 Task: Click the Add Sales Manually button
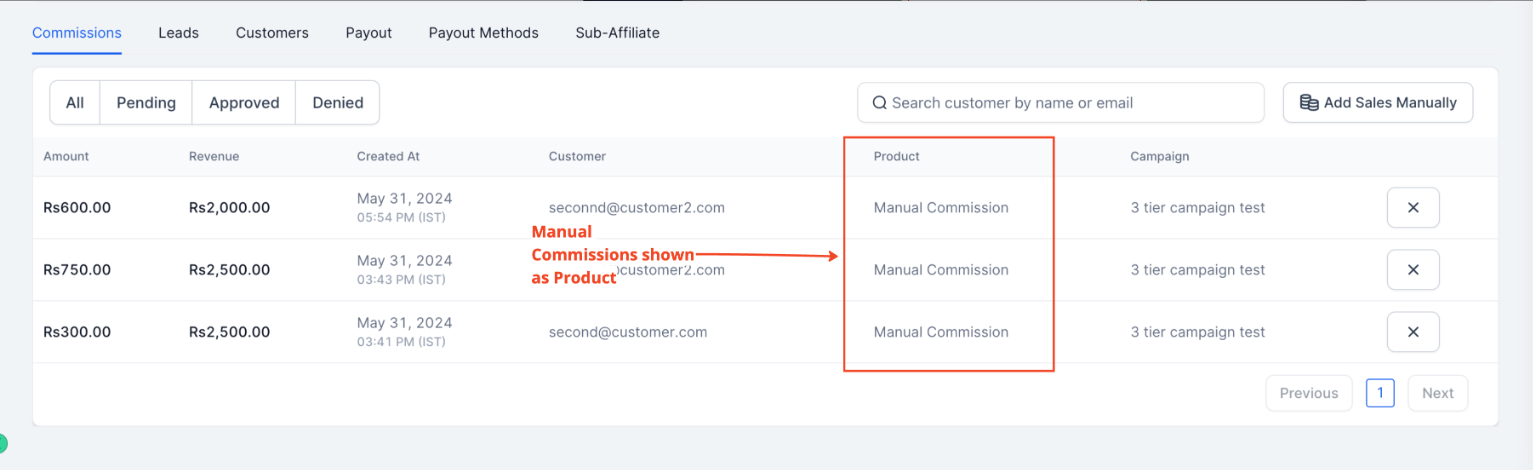1378,103
